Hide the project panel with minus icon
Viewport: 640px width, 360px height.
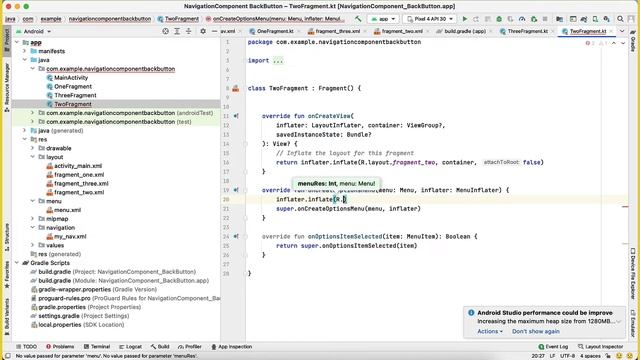coord(214,31)
